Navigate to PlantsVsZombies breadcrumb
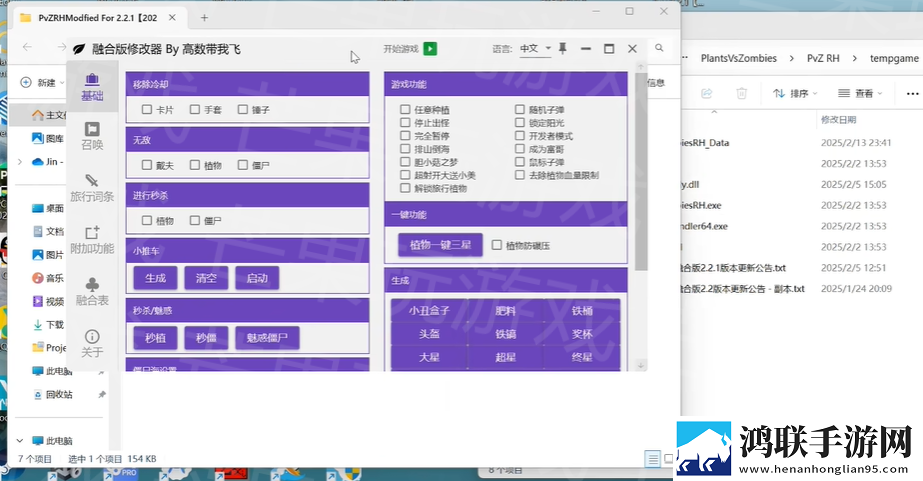 738,58
